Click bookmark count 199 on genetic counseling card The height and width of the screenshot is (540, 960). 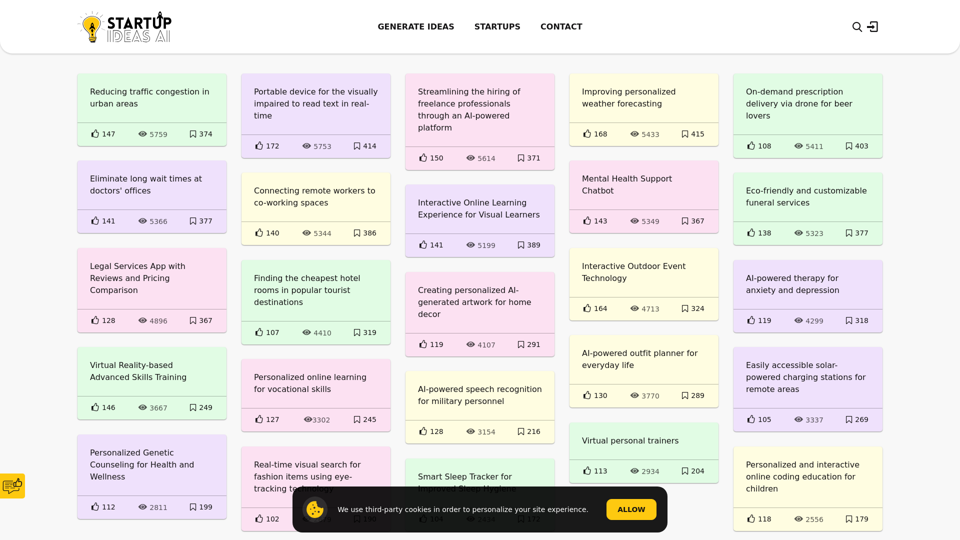(x=206, y=507)
